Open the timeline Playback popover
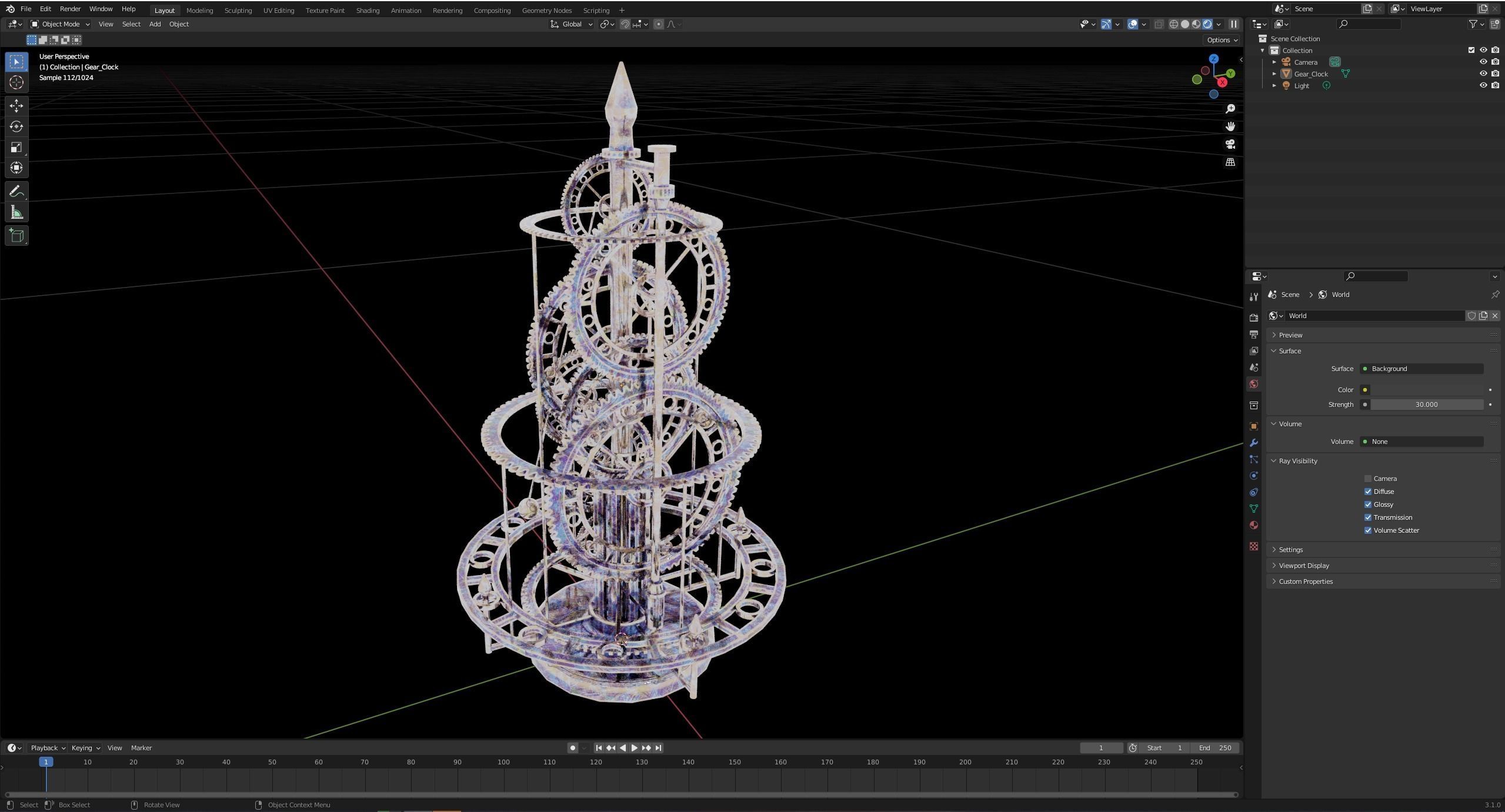The width and height of the screenshot is (1505, 812). (x=48, y=748)
